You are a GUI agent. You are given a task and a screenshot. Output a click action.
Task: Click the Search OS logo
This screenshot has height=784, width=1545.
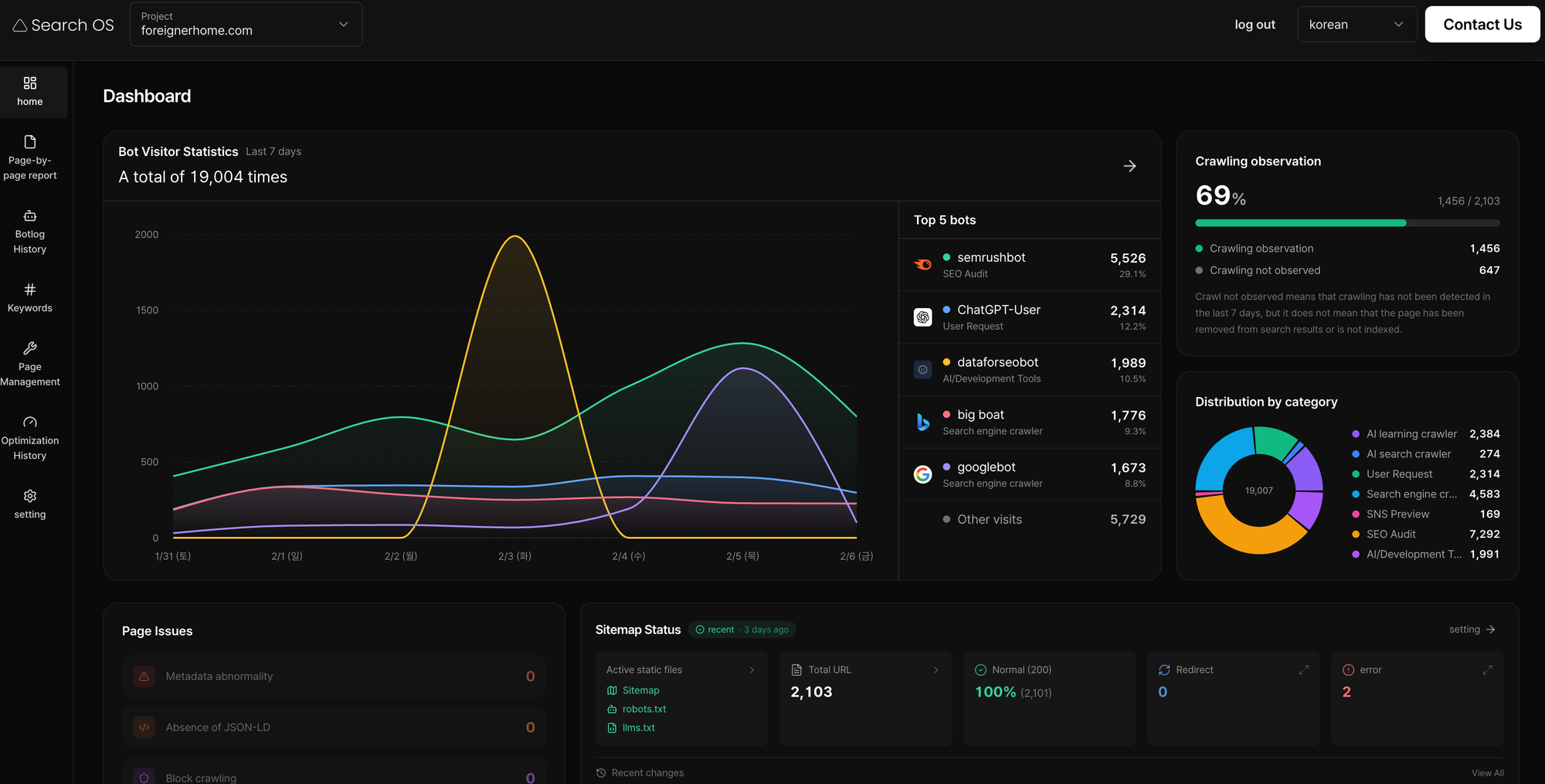pos(63,25)
